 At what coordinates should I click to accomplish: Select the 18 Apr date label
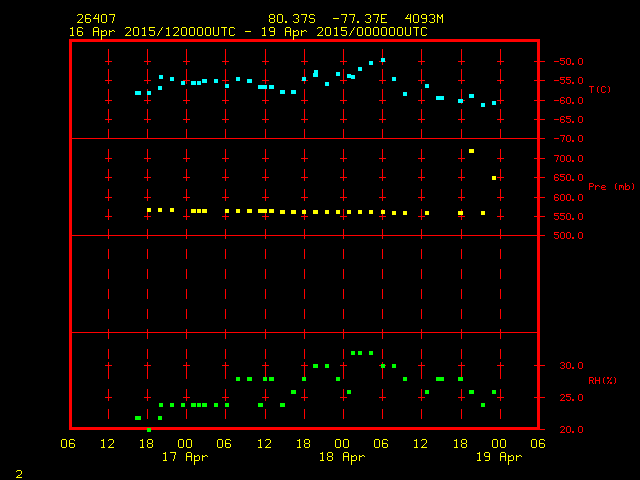[341, 457]
